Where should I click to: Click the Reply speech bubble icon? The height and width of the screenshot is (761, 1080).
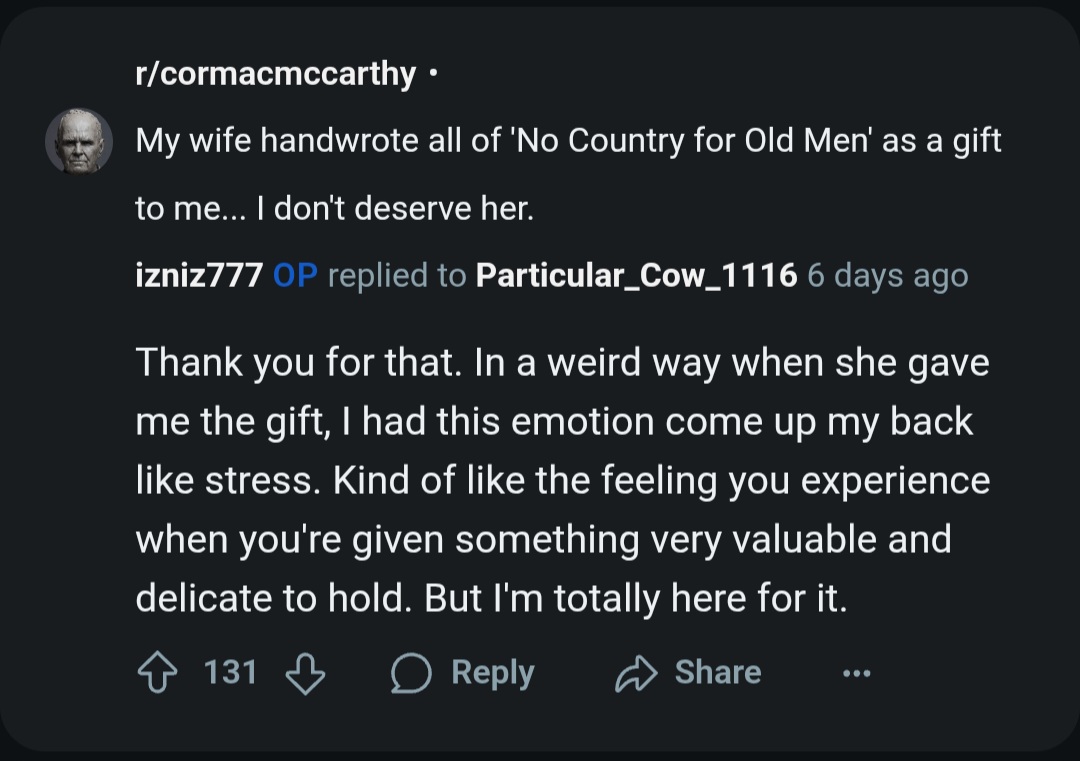[x=410, y=673]
